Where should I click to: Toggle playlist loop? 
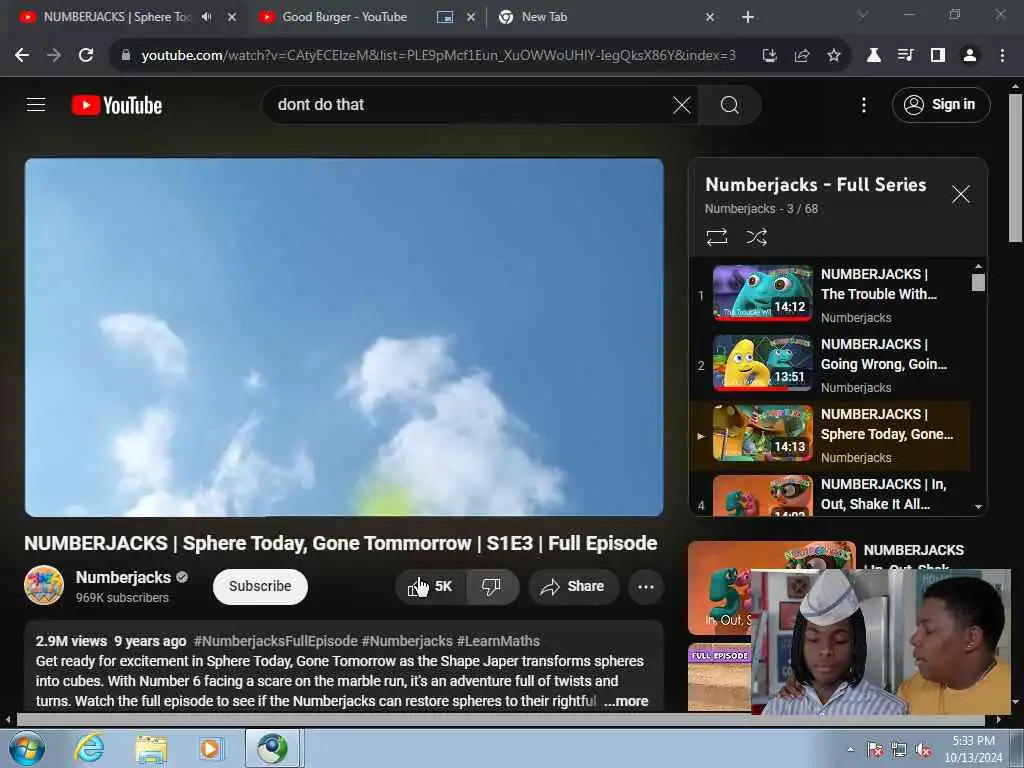[716, 236]
